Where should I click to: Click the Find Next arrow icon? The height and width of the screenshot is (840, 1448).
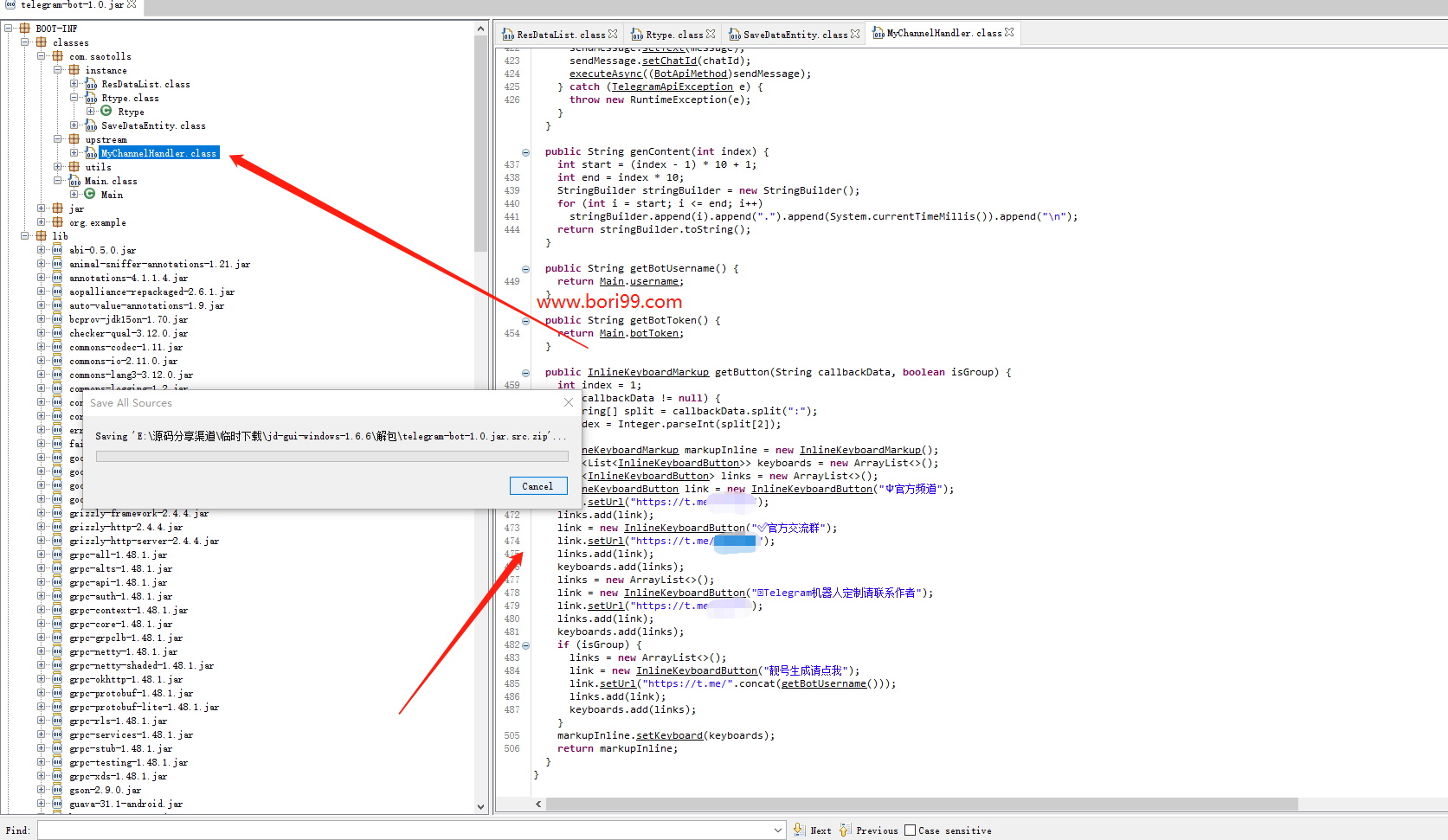coord(799,830)
